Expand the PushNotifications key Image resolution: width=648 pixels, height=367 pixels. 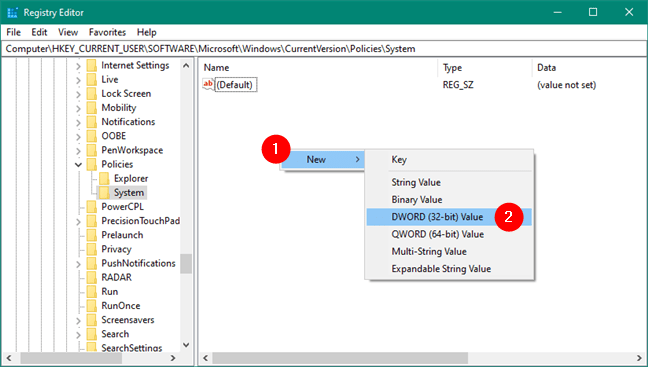point(79,263)
